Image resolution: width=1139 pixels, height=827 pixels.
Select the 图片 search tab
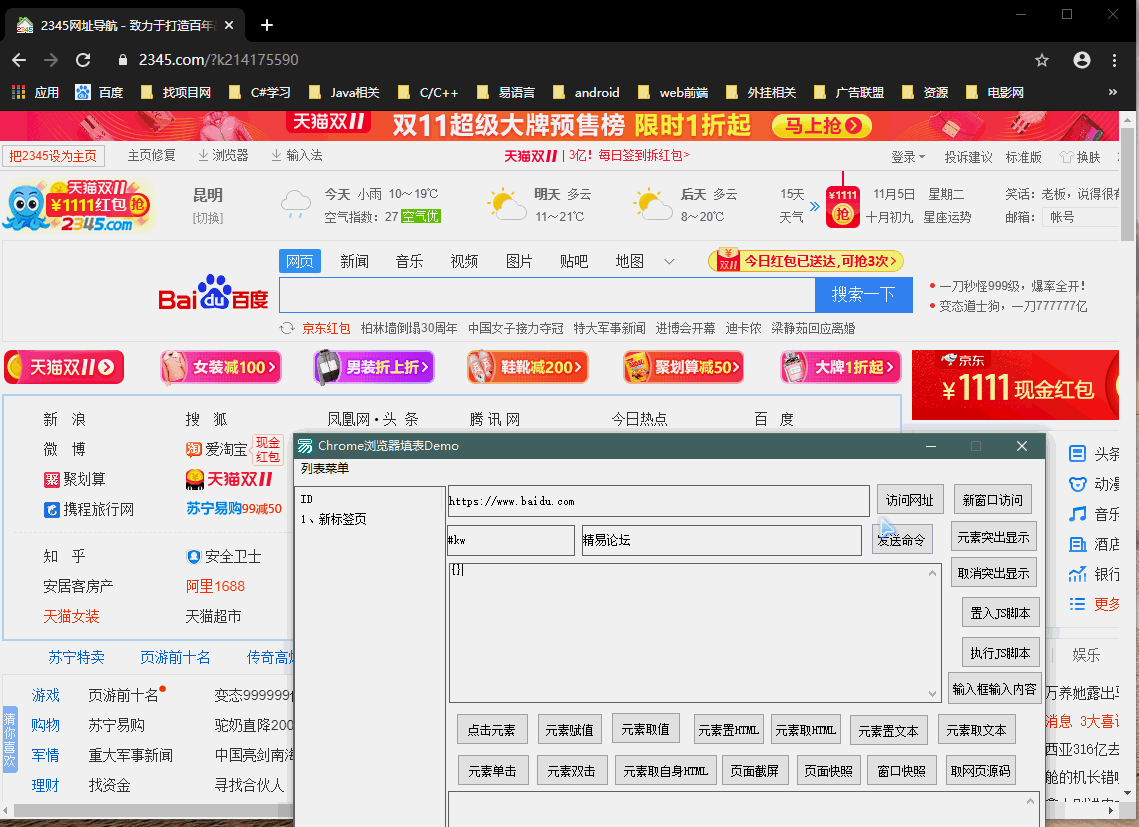(519, 262)
